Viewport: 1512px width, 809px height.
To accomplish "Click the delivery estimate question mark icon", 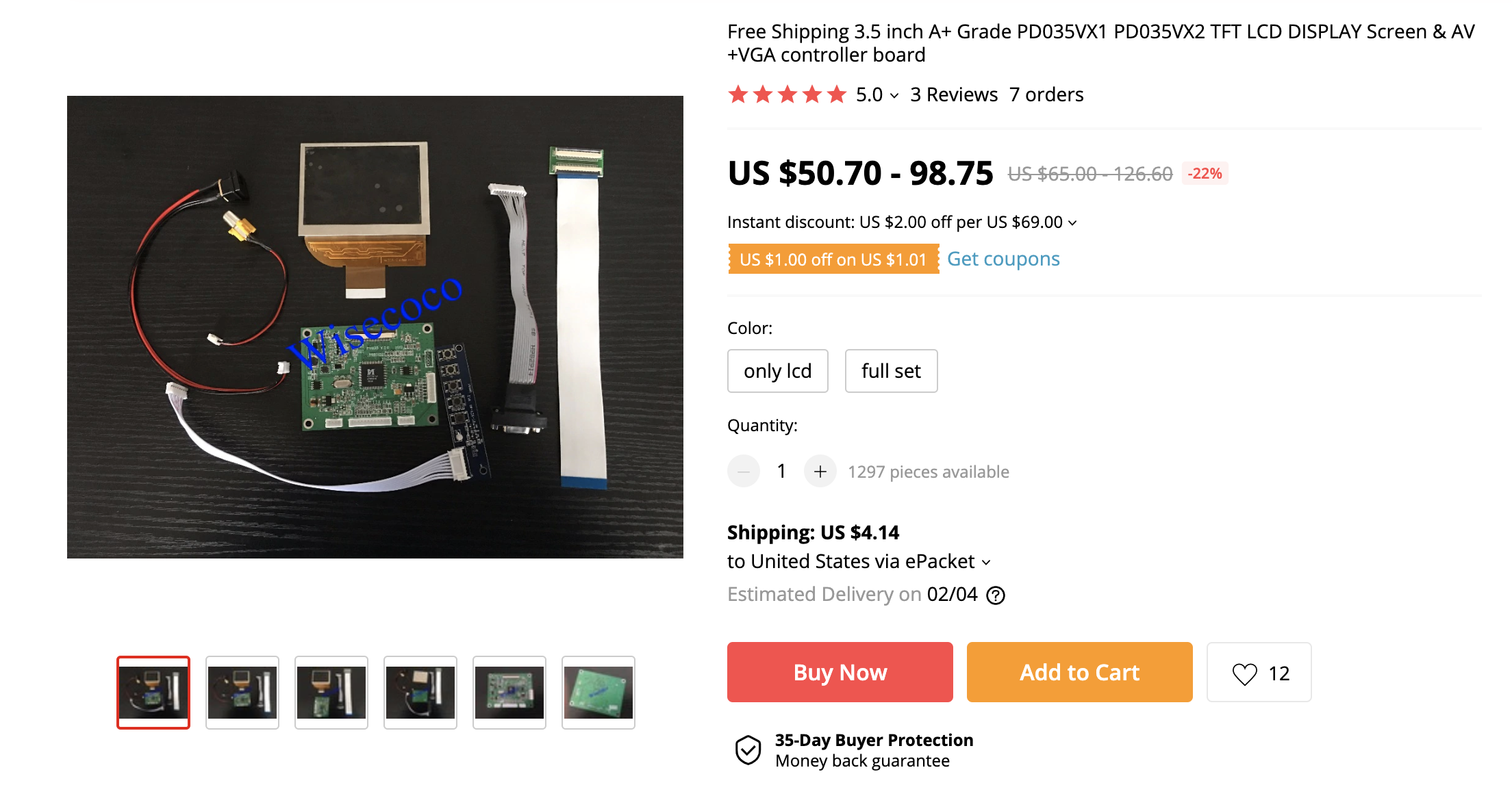I will pos(995,595).
